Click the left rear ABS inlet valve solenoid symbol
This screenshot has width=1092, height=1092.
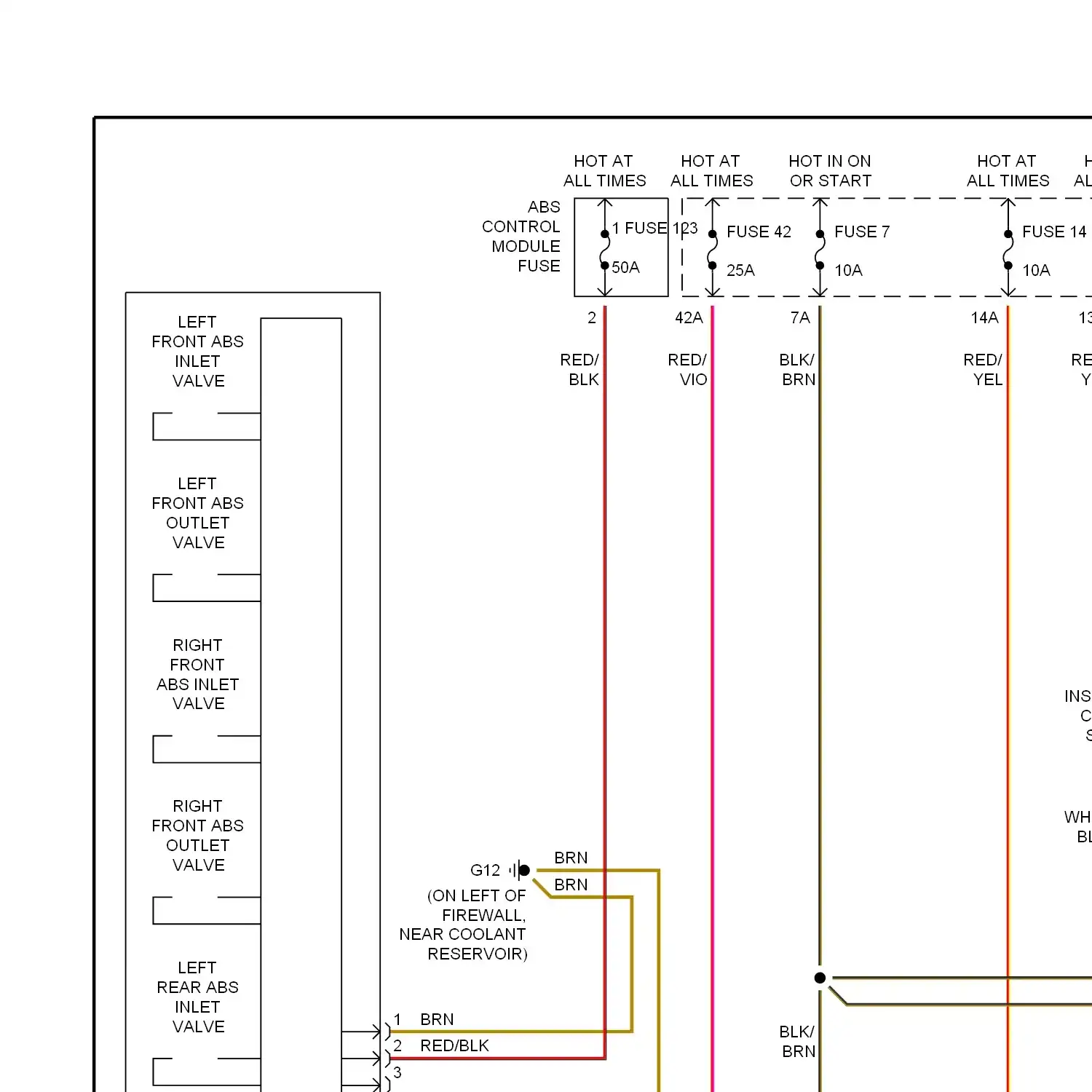pyautogui.click(x=207, y=1072)
